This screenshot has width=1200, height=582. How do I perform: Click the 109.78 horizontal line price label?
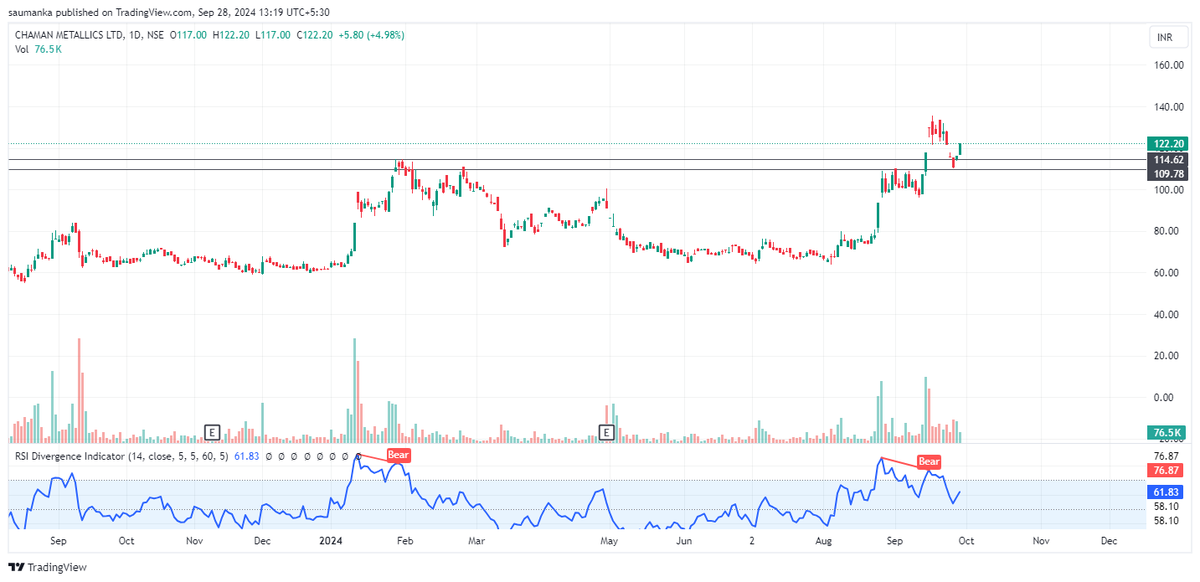[x=1166, y=174]
